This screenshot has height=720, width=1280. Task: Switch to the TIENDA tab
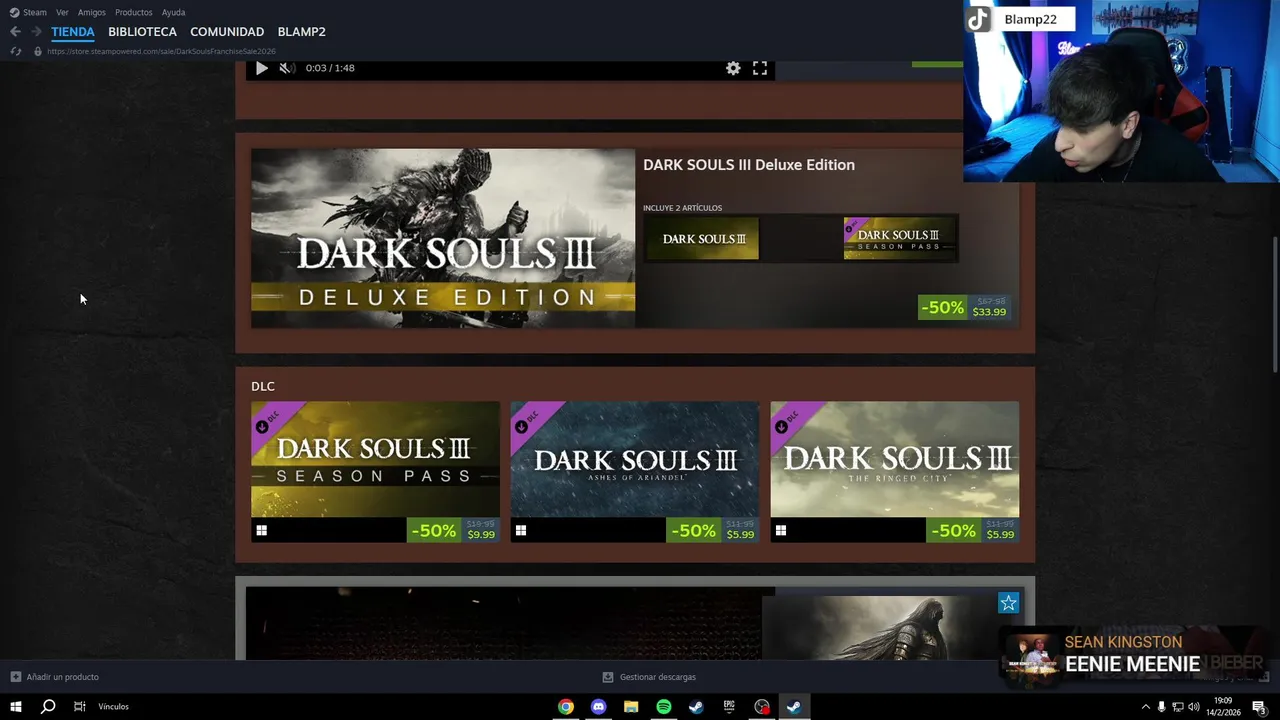pos(73,32)
